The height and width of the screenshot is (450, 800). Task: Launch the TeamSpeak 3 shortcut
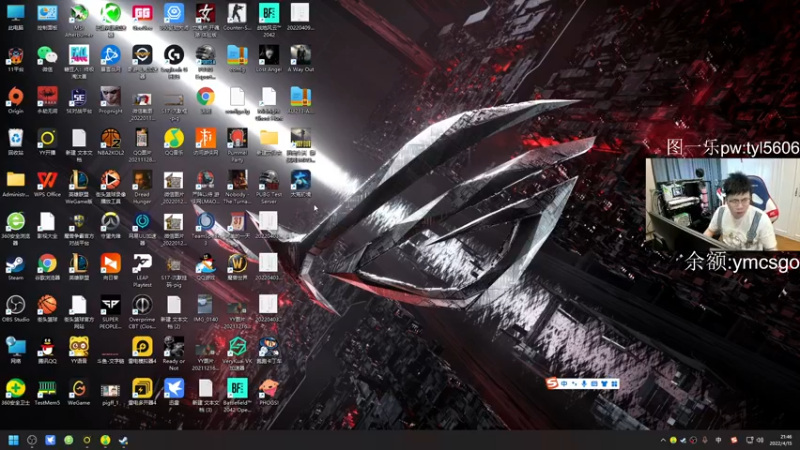click(205, 229)
